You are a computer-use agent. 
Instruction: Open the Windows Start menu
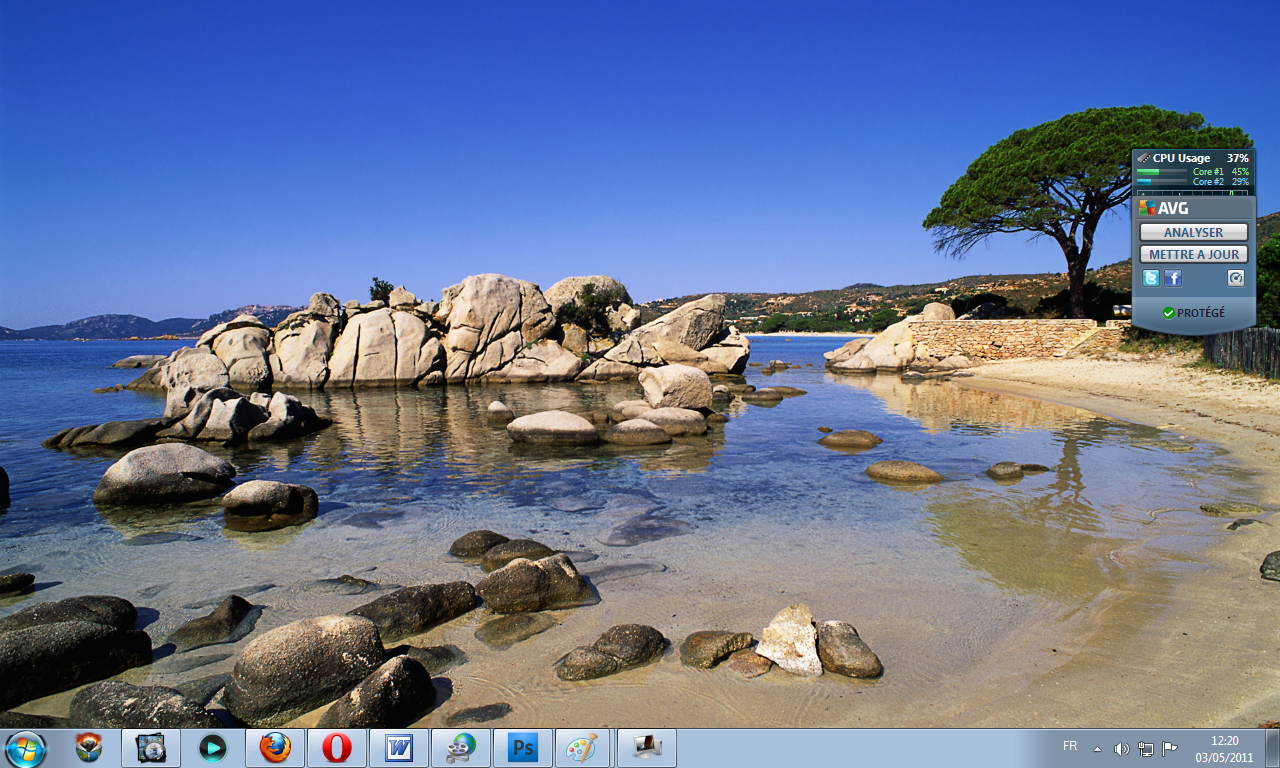click(x=25, y=748)
